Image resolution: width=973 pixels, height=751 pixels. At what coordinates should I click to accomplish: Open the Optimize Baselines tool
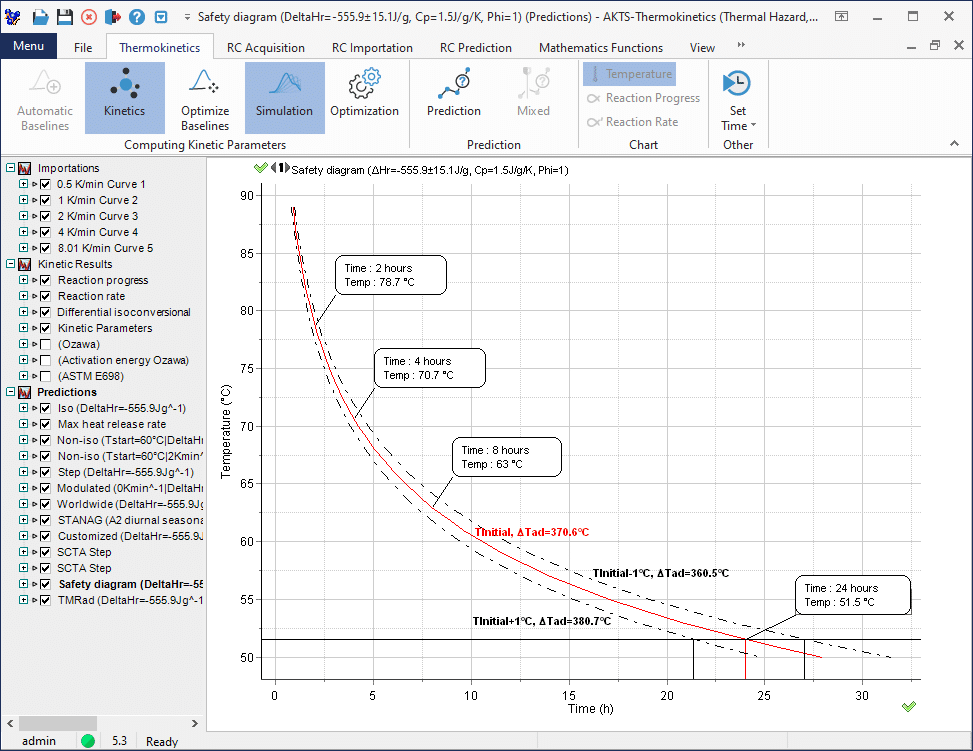[205, 97]
